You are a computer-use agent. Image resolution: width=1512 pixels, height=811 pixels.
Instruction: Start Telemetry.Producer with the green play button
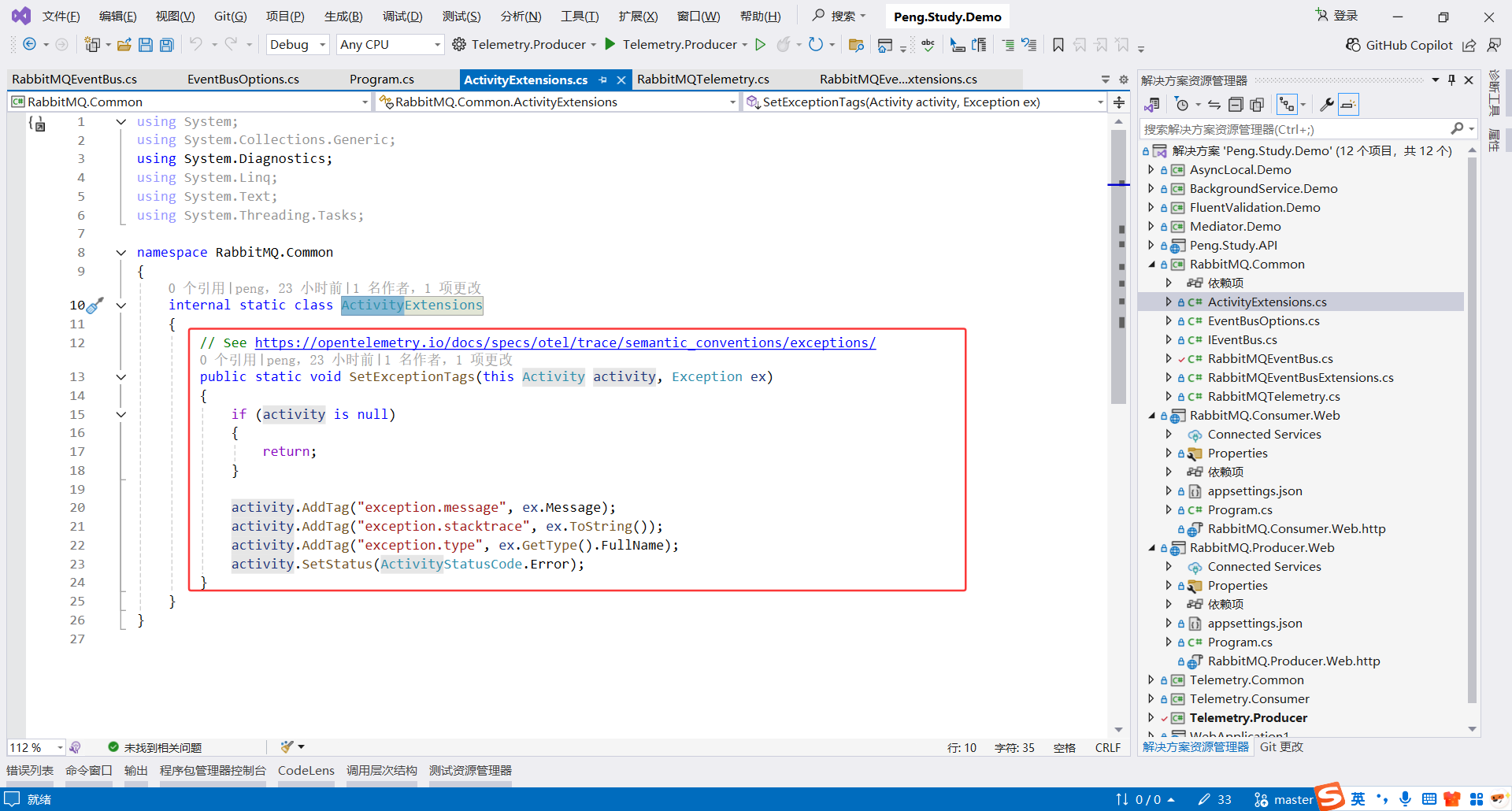(x=610, y=44)
